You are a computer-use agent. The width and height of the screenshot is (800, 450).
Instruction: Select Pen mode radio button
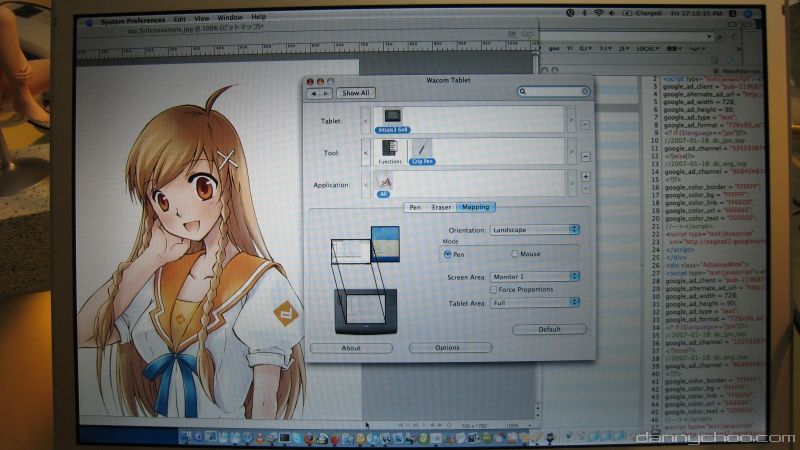(447, 255)
